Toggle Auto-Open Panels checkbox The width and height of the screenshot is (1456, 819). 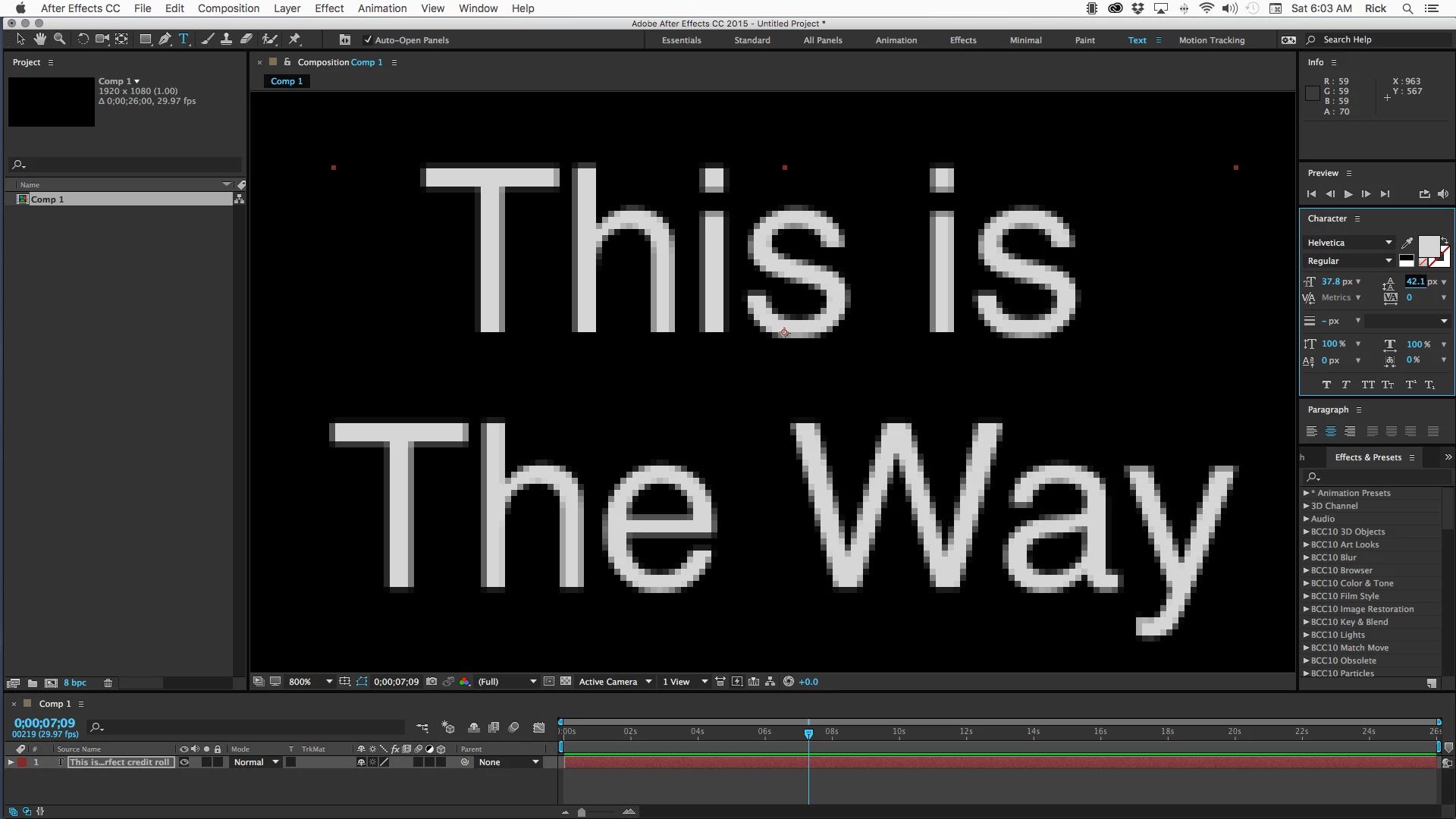coord(368,40)
